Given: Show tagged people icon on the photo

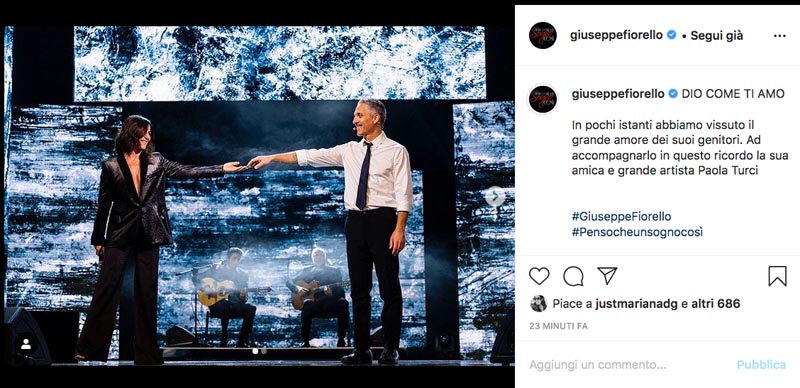Looking at the screenshot, I should tap(26, 345).
